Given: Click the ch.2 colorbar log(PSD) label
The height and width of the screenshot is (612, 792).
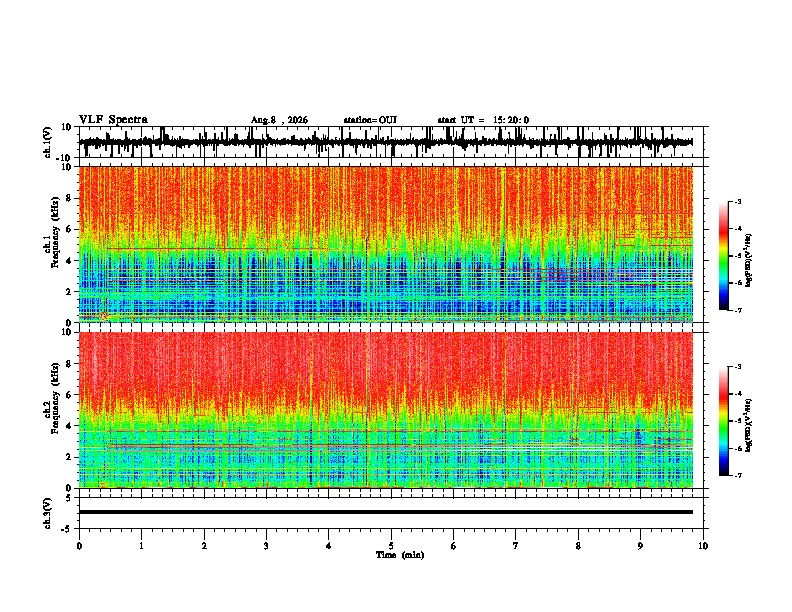Looking at the screenshot, I should click(748, 425).
